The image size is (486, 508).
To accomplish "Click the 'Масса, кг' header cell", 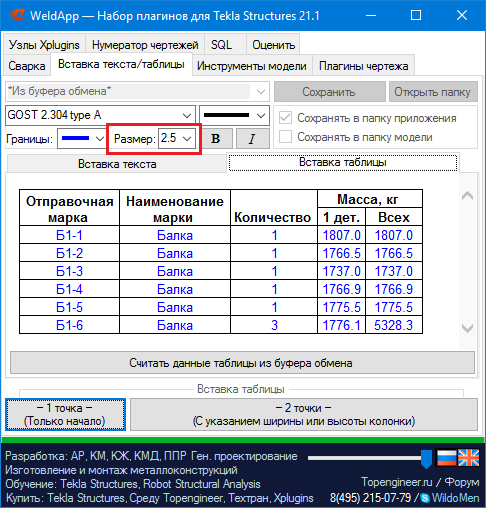I will coord(369,199).
